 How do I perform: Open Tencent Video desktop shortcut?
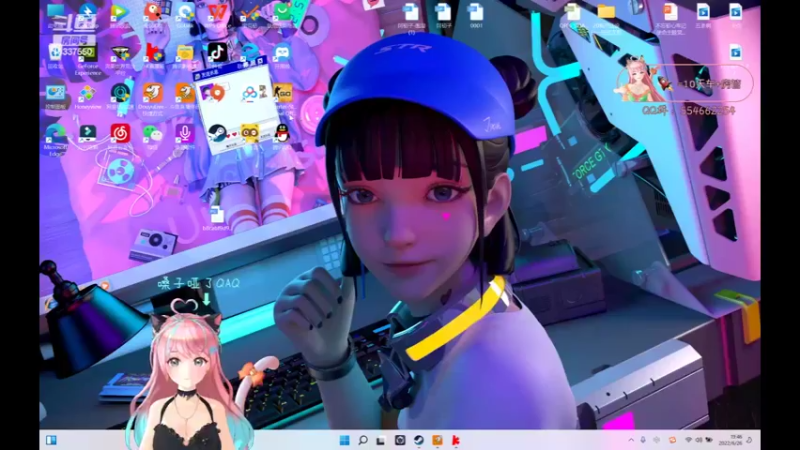[120, 12]
